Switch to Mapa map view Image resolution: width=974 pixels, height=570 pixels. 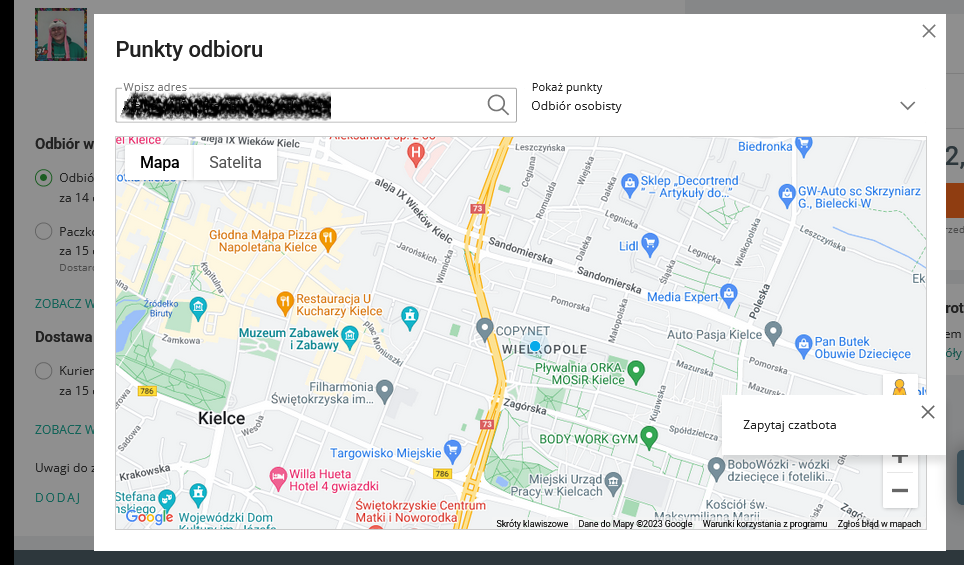(160, 163)
